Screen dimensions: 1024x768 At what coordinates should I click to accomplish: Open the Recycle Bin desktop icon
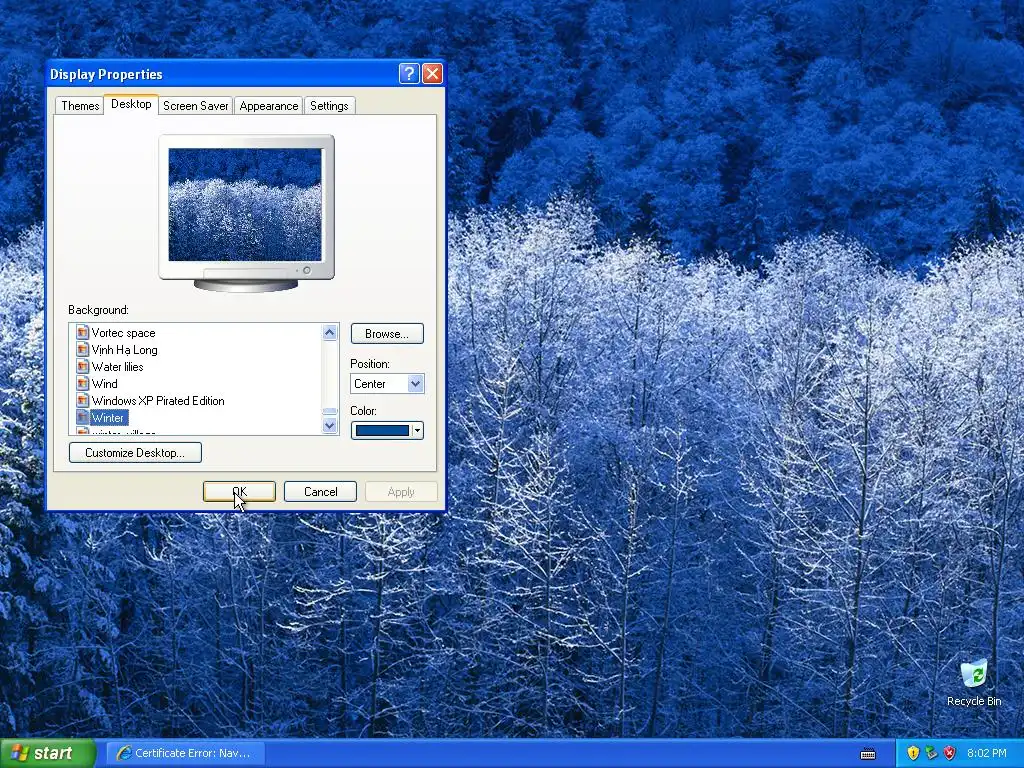tap(974, 682)
